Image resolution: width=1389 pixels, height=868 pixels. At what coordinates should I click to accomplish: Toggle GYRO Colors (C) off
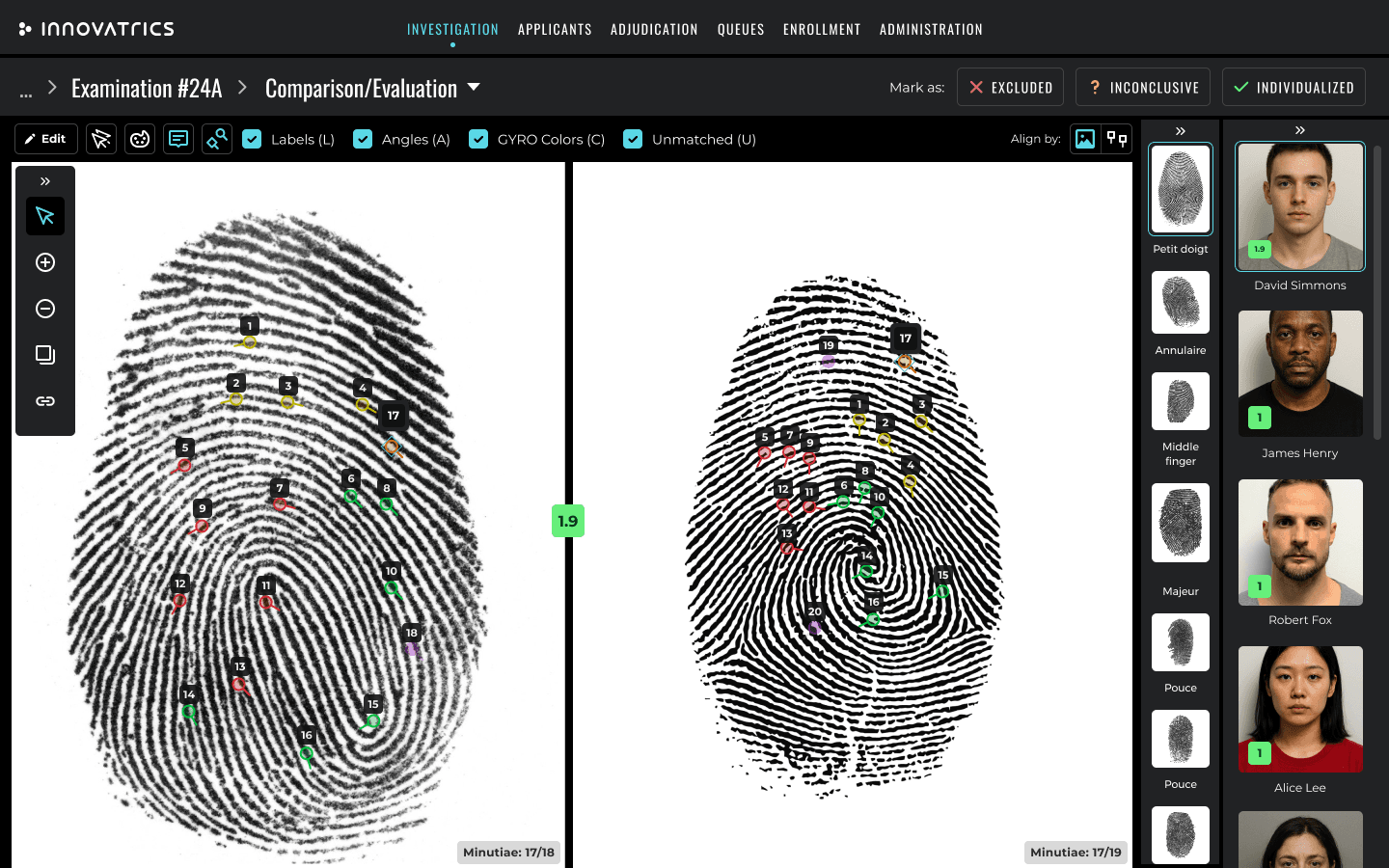pyautogui.click(x=478, y=139)
